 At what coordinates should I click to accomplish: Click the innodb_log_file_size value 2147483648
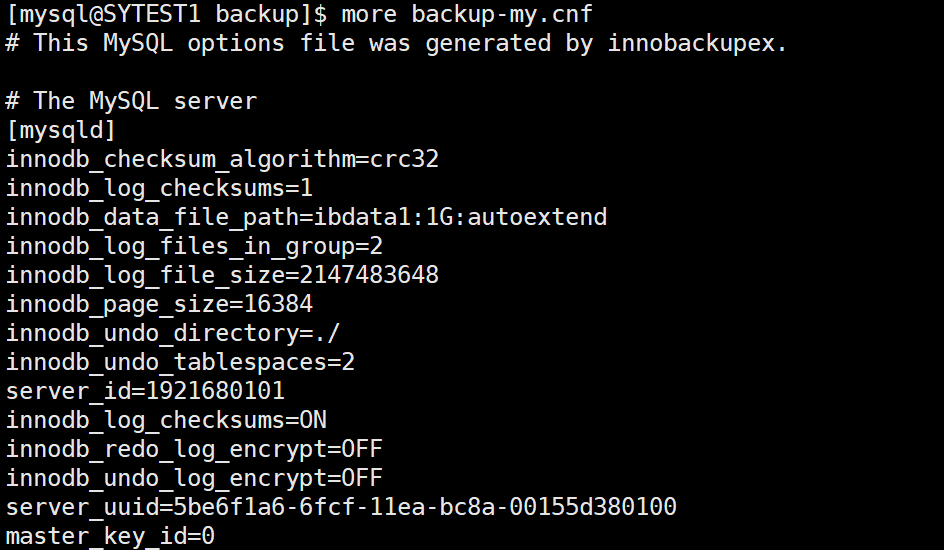(369, 275)
